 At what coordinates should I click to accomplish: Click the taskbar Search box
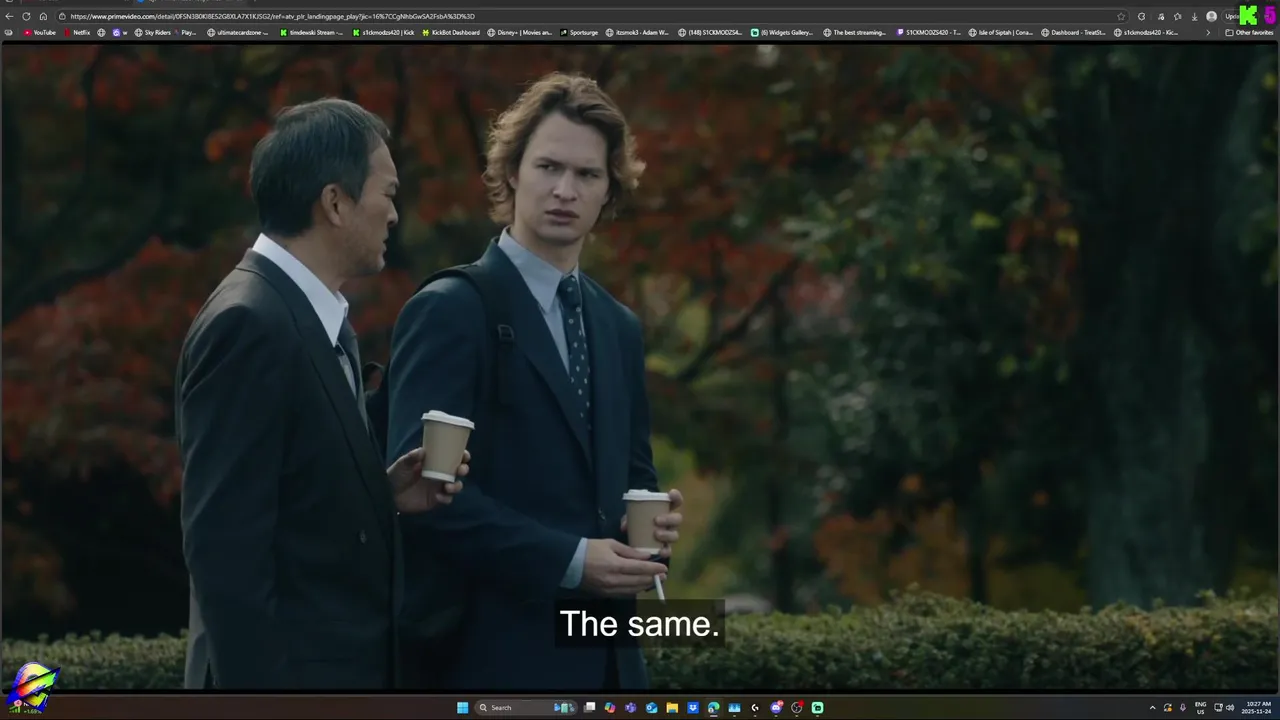point(526,708)
